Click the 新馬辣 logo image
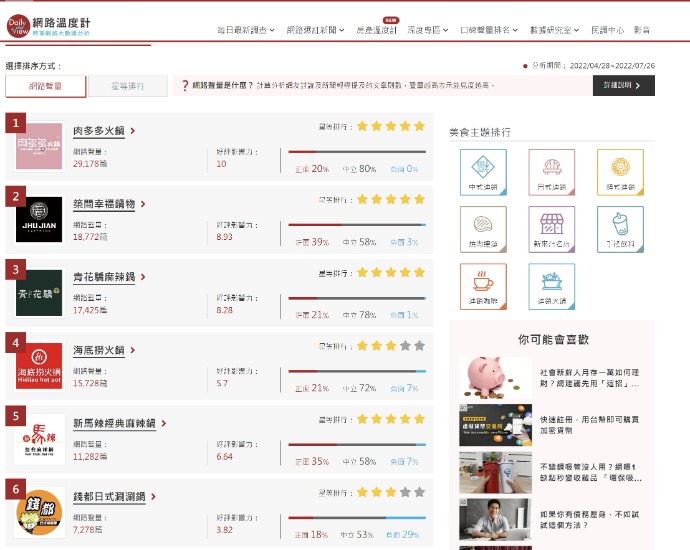The height and width of the screenshot is (550, 690). tap(39, 439)
